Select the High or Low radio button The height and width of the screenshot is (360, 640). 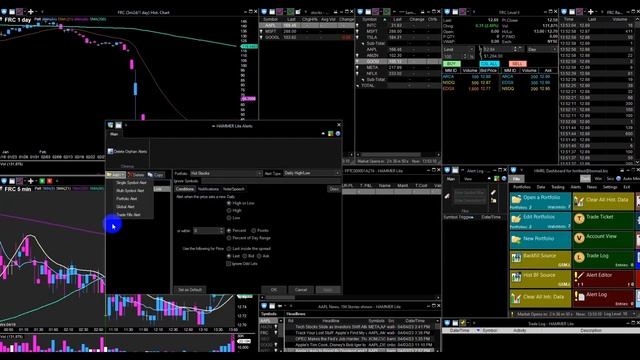pyautogui.click(x=229, y=203)
